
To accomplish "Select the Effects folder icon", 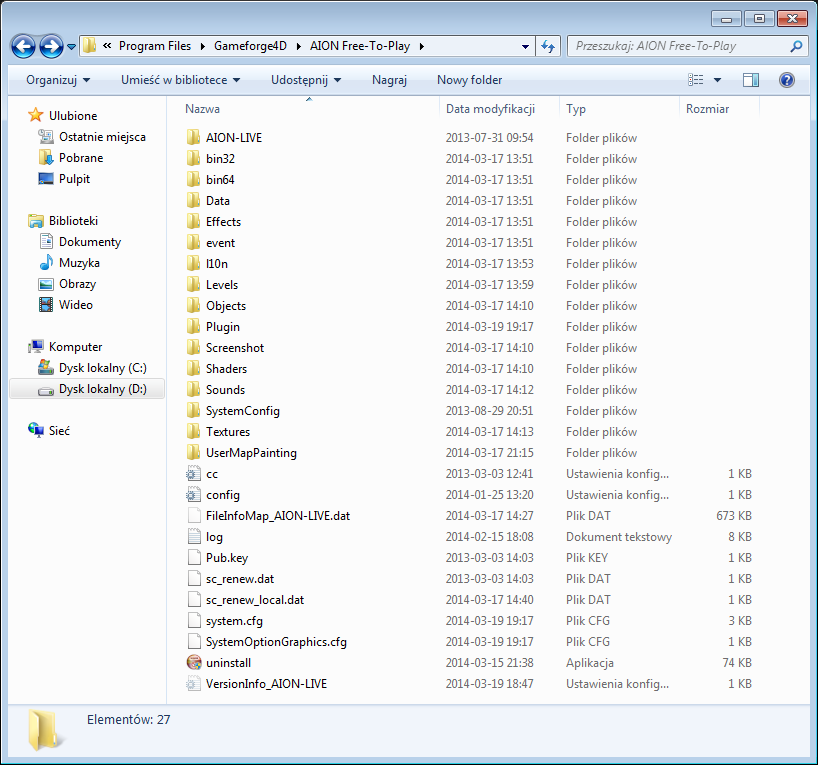I will pos(193,221).
